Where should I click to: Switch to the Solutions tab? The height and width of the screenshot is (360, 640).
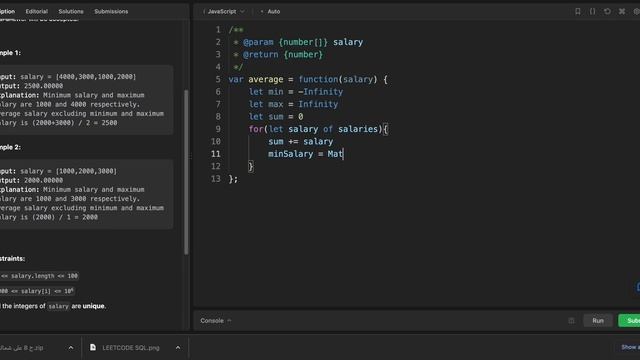coord(71,11)
